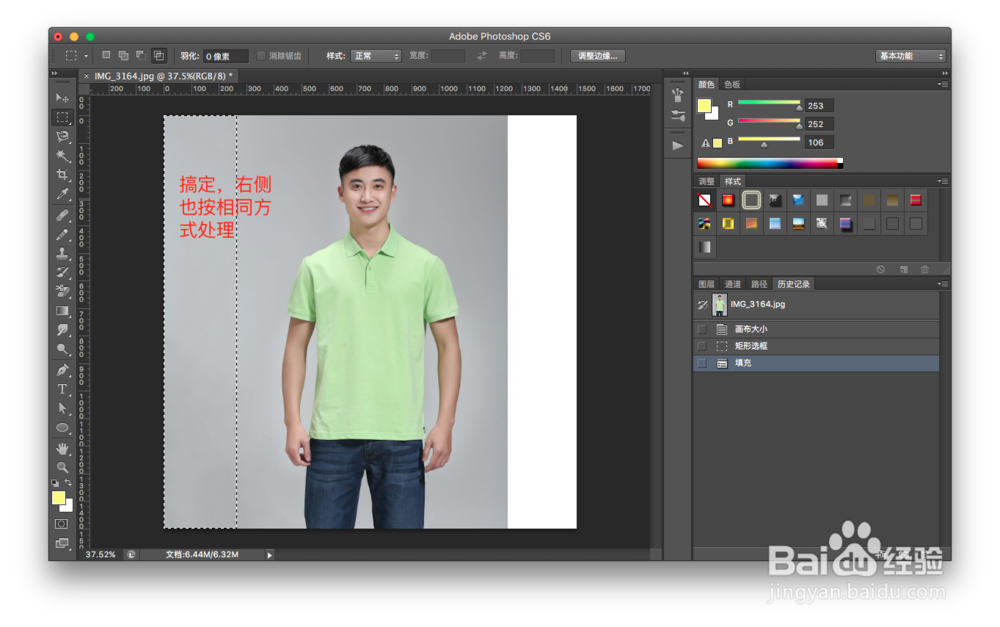Open the 基本功能 workspace dropdown
The width and height of the screenshot is (1000, 627).
click(x=910, y=55)
